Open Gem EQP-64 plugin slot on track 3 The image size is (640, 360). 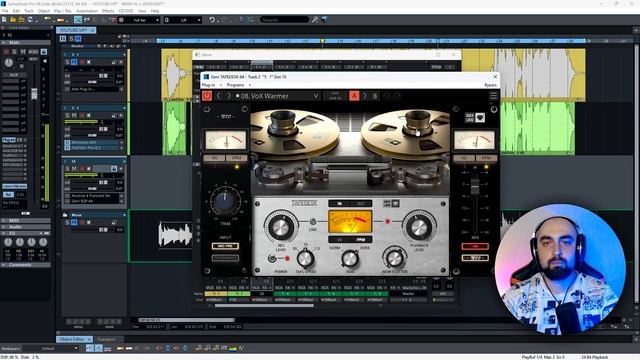(x=94, y=201)
